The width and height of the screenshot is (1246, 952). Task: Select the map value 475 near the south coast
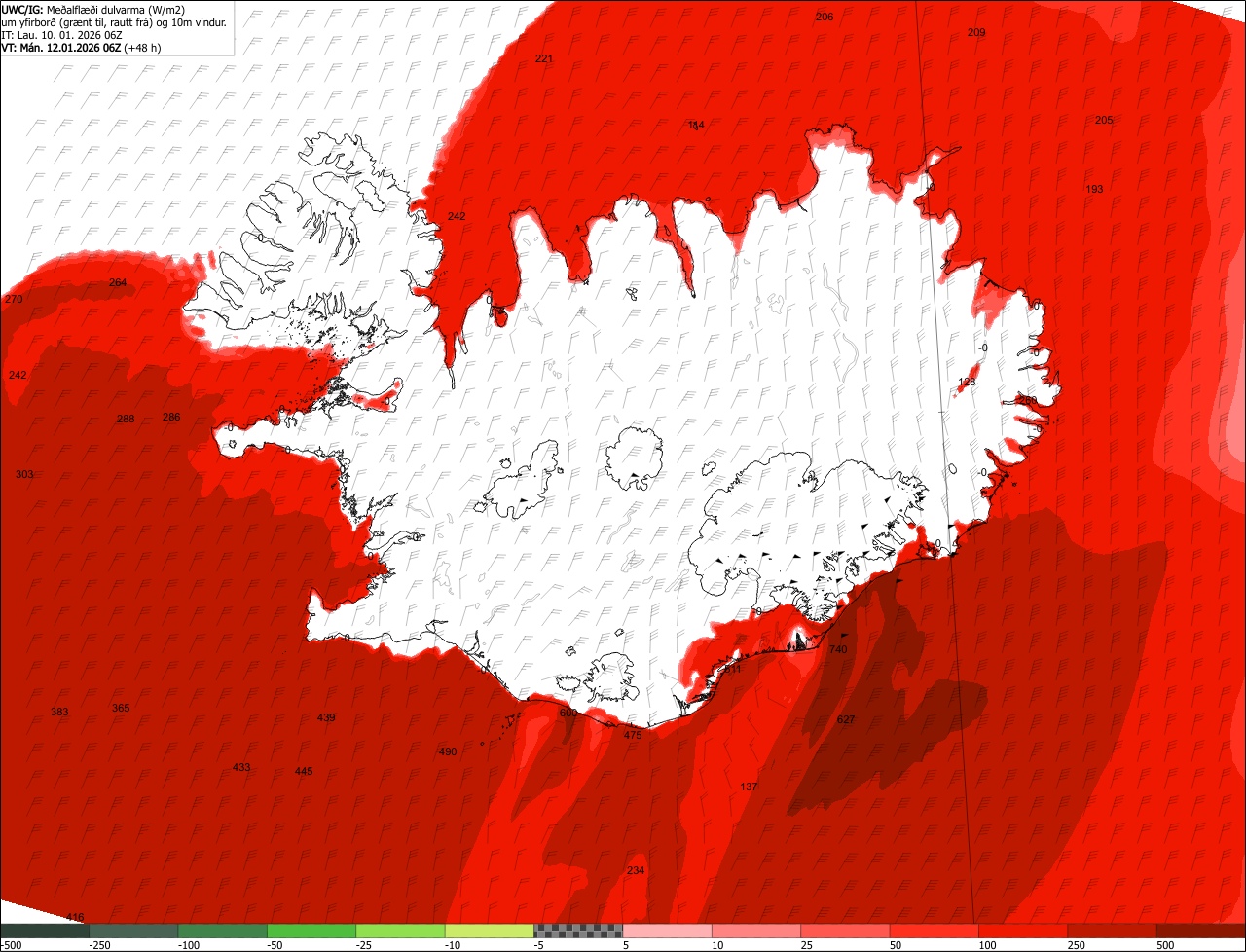point(633,735)
